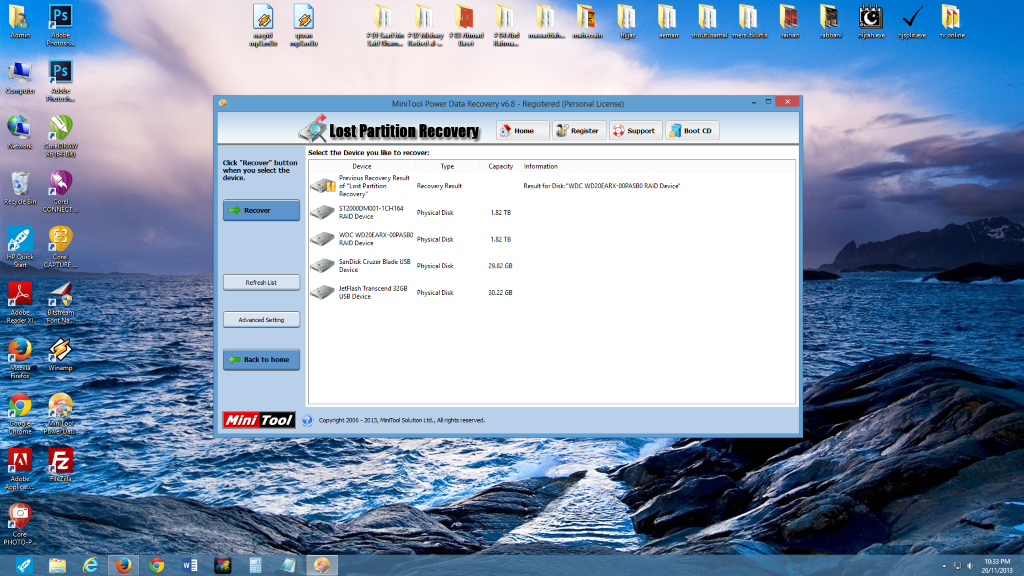This screenshot has height=576, width=1024.
Task: Select the rabbani folder on the desktop
Action: coord(830,22)
